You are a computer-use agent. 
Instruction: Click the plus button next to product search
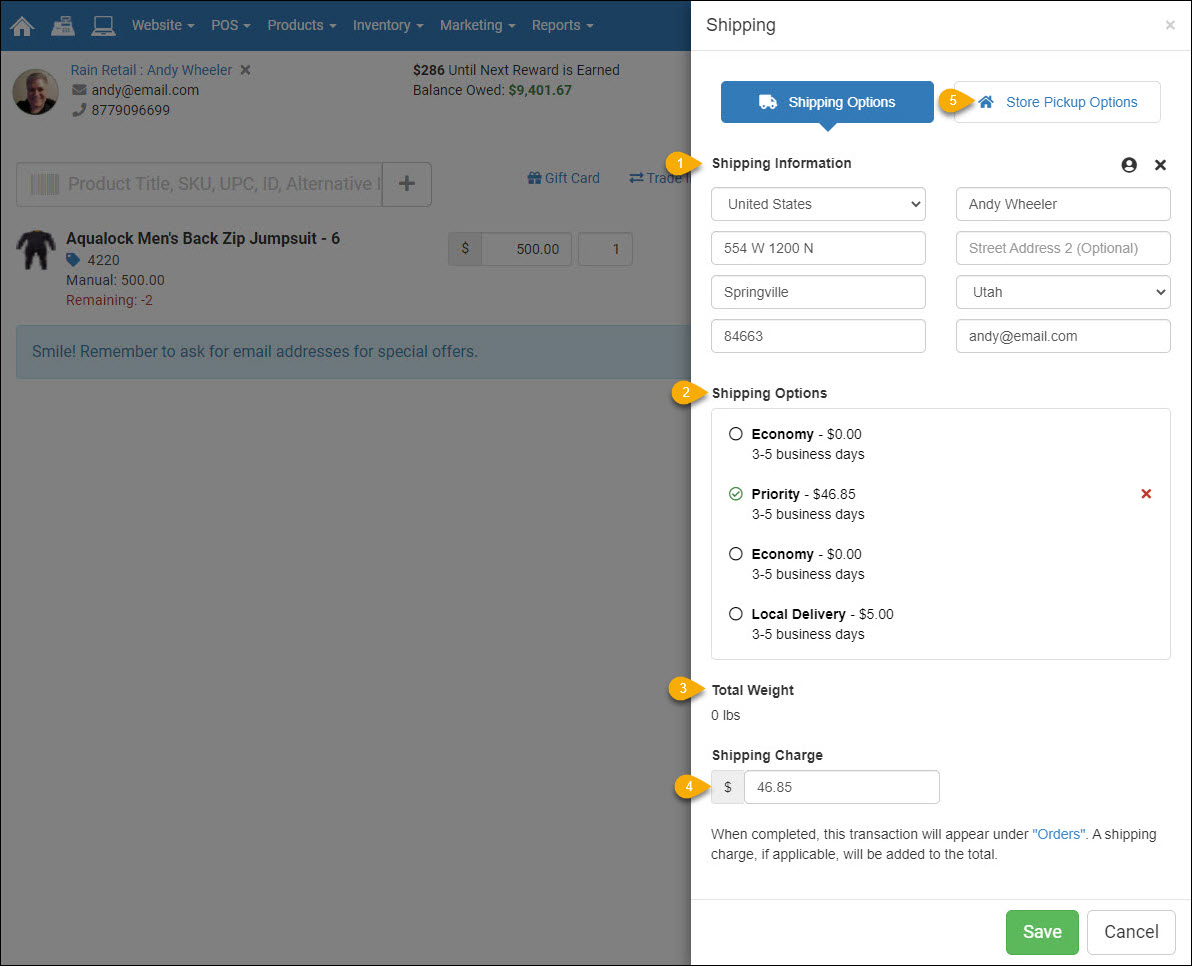pyautogui.click(x=407, y=184)
